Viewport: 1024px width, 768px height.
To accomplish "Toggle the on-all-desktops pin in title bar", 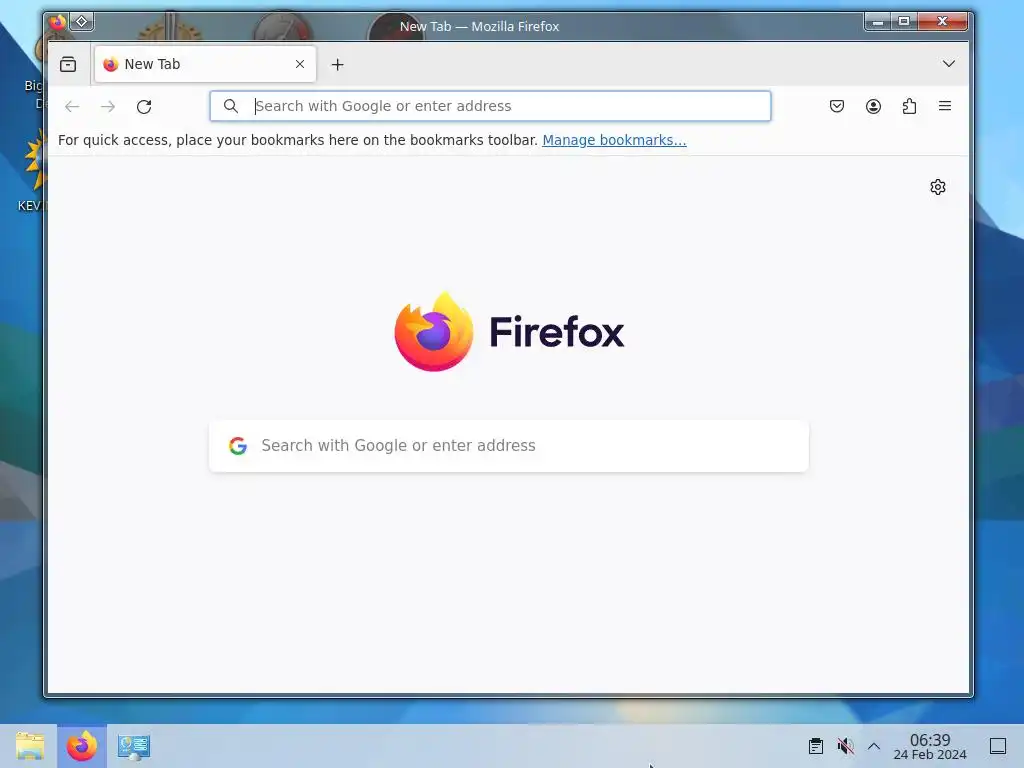I will (x=82, y=22).
